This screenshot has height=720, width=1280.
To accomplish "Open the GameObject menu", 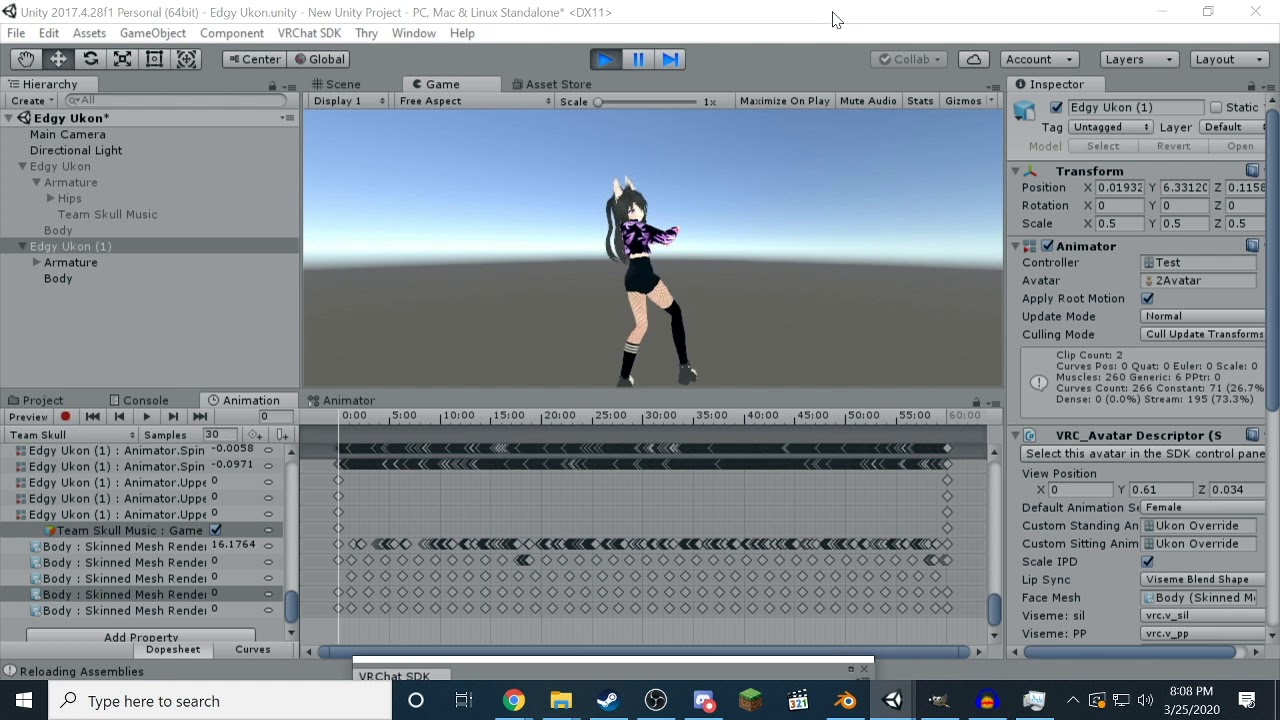I will point(152,33).
